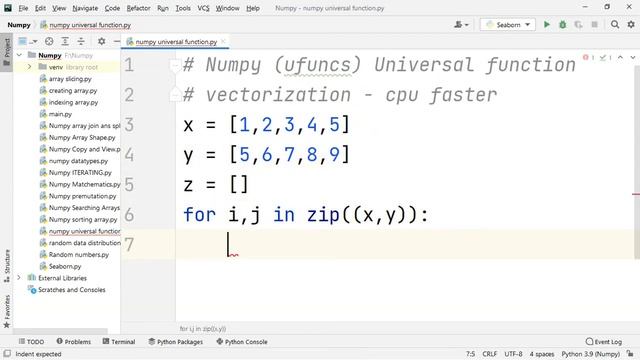This screenshot has height=360, width=640.
Task: Open the View menu
Action: click(59, 8)
